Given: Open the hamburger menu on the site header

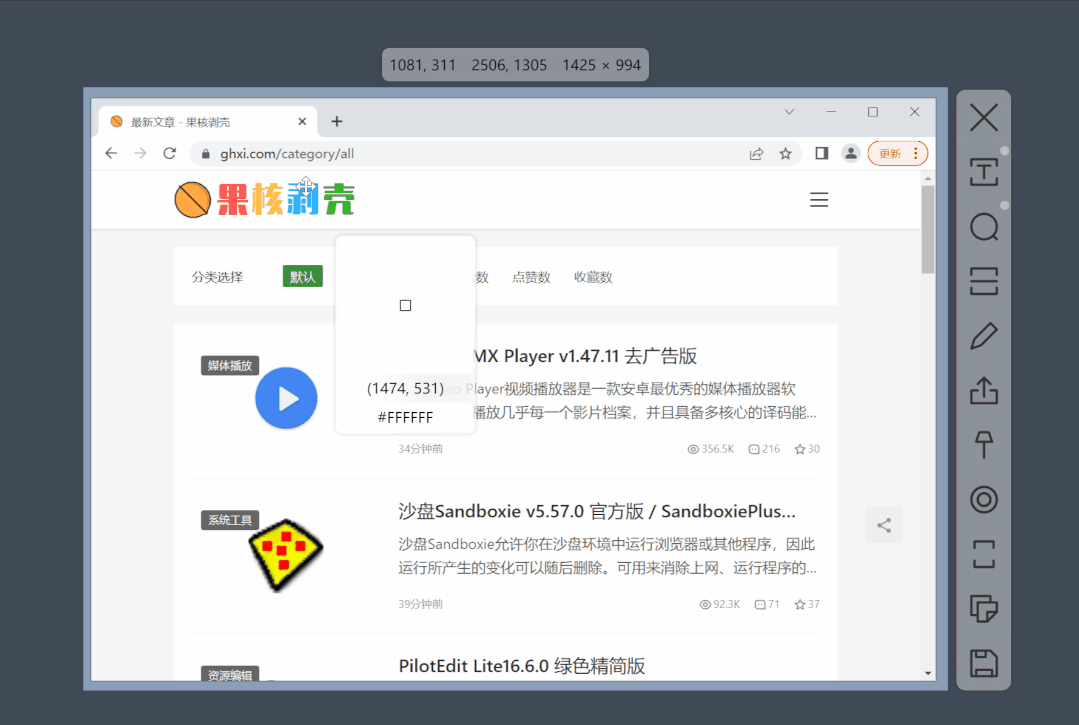Looking at the screenshot, I should [819, 199].
